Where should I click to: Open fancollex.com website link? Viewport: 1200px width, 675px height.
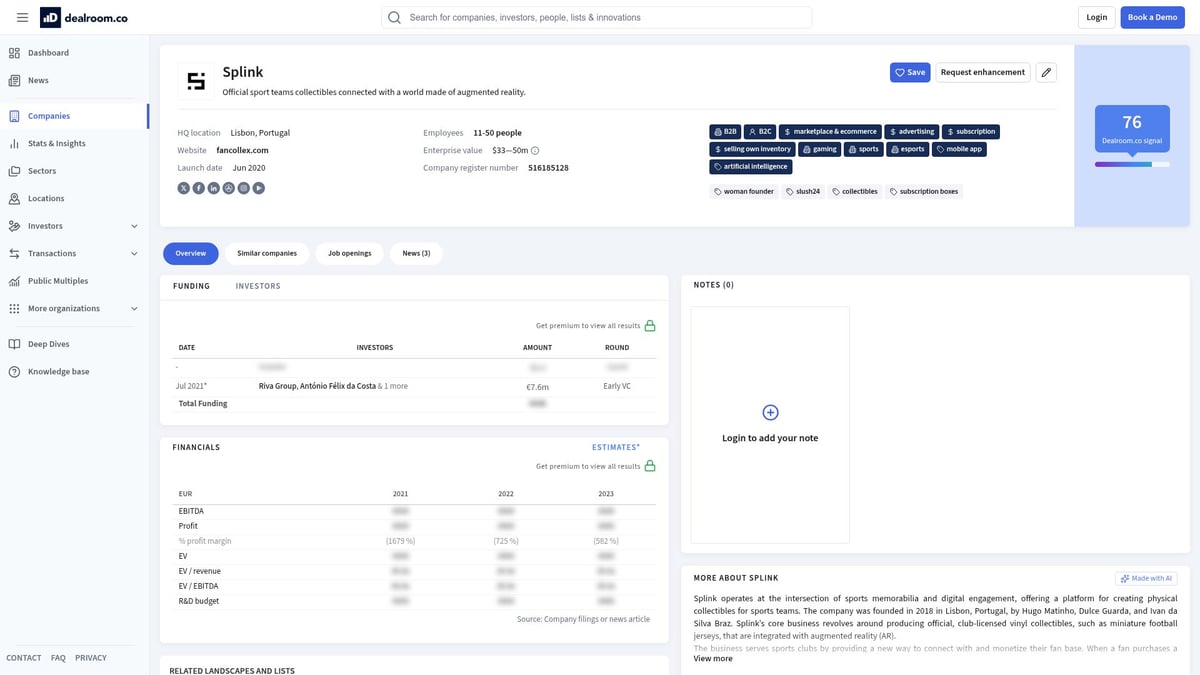(242, 150)
